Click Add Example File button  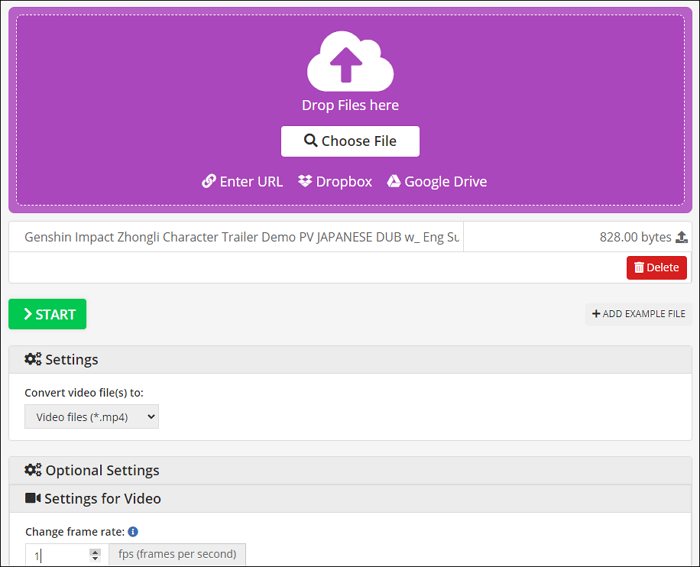click(638, 314)
